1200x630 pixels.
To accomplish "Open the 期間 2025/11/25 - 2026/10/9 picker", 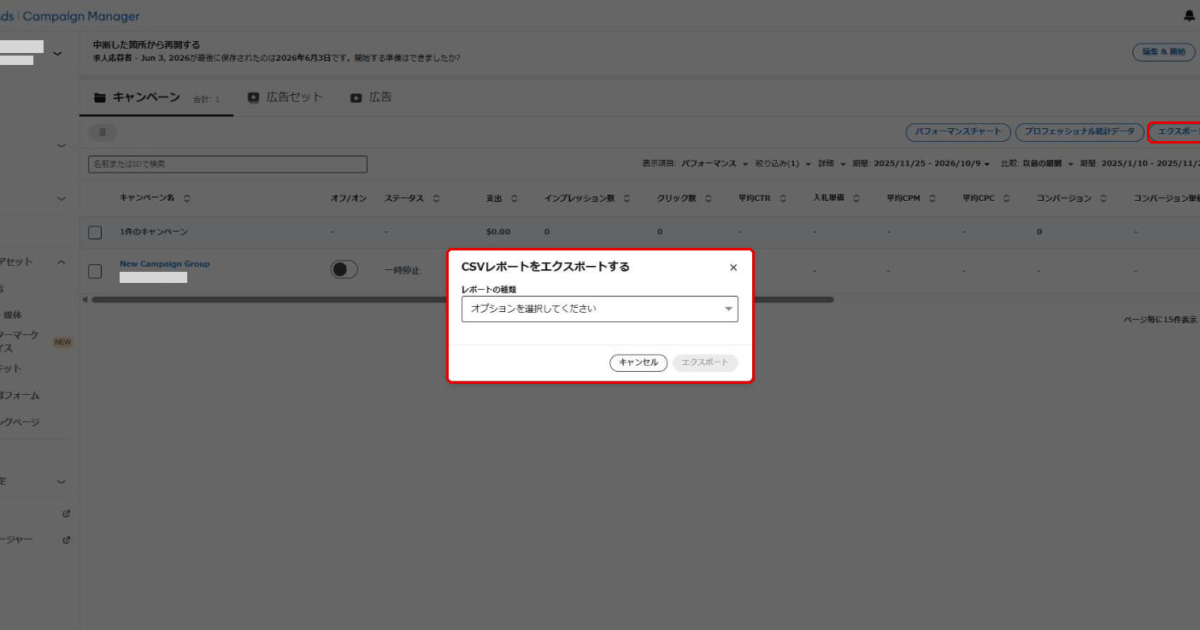I will (x=921, y=163).
